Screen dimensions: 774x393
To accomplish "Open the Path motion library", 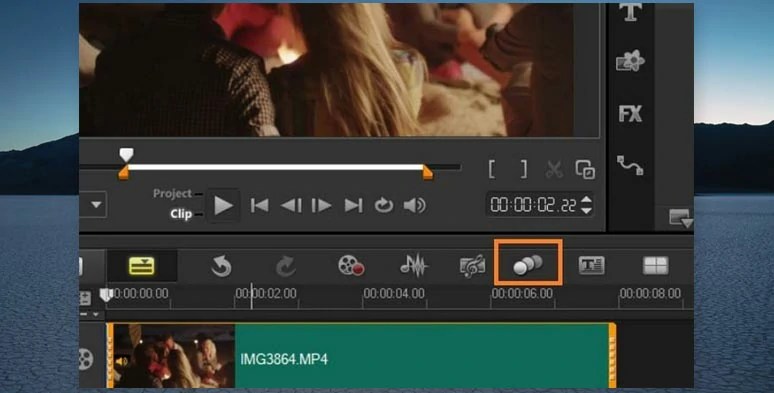I will click(630, 165).
